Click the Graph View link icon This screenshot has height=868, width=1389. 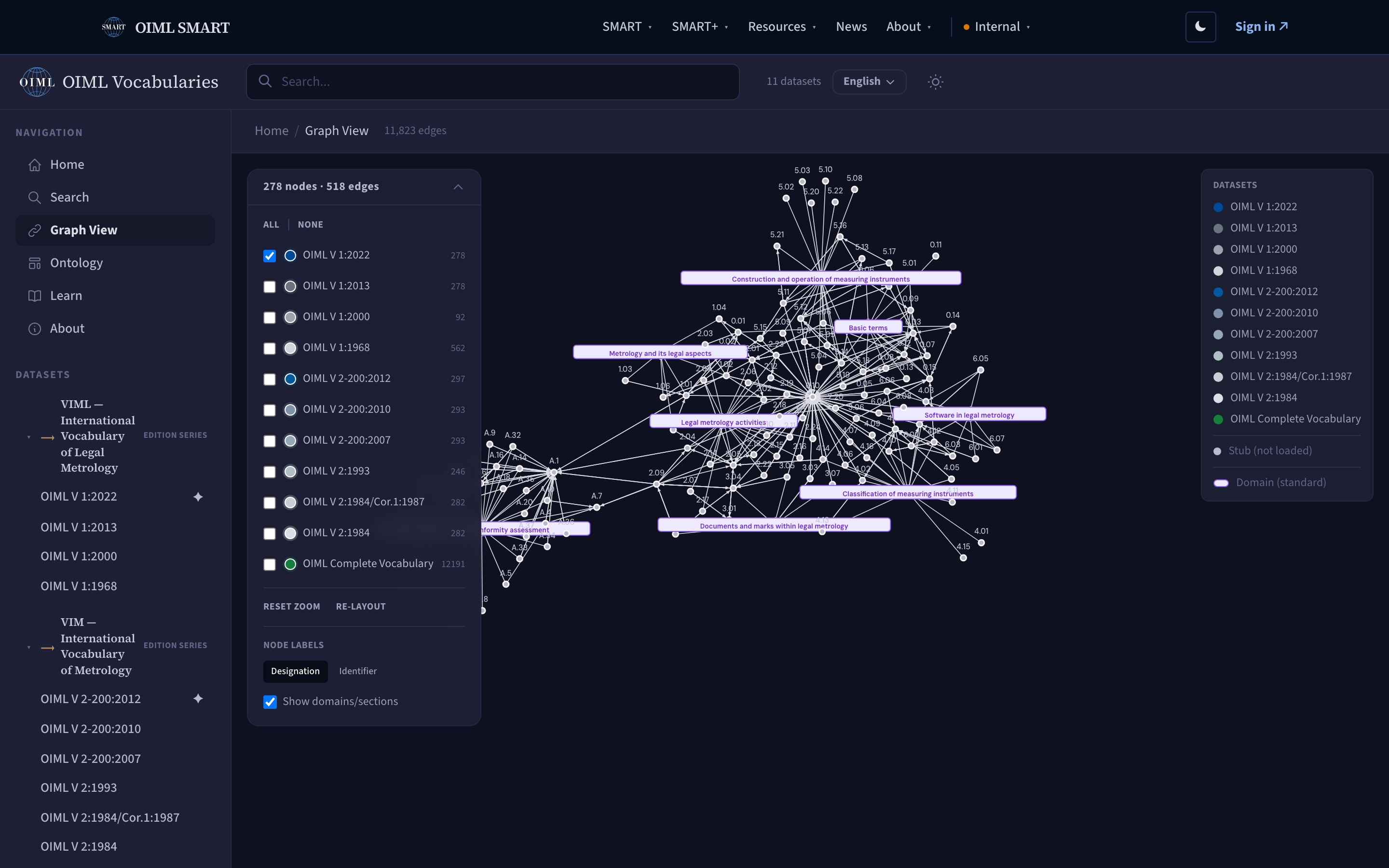click(34, 230)
